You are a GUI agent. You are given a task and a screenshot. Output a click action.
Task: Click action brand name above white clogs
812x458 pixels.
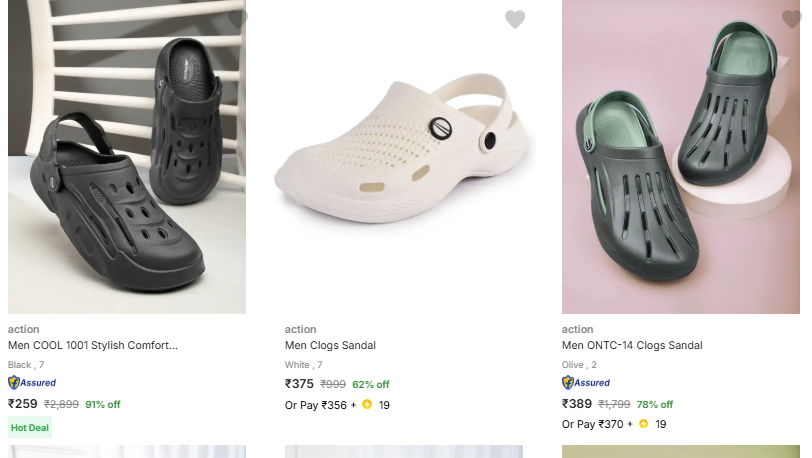pos(300,329)
